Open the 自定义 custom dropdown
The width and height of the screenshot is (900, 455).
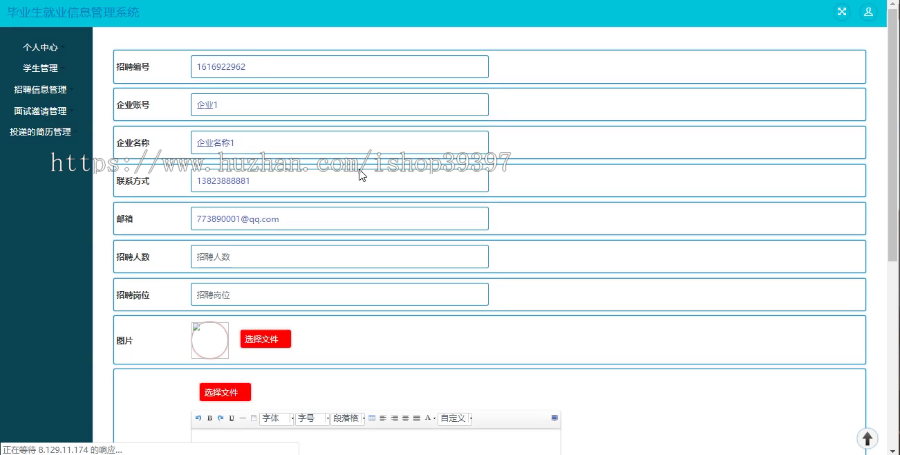point(455,418)
